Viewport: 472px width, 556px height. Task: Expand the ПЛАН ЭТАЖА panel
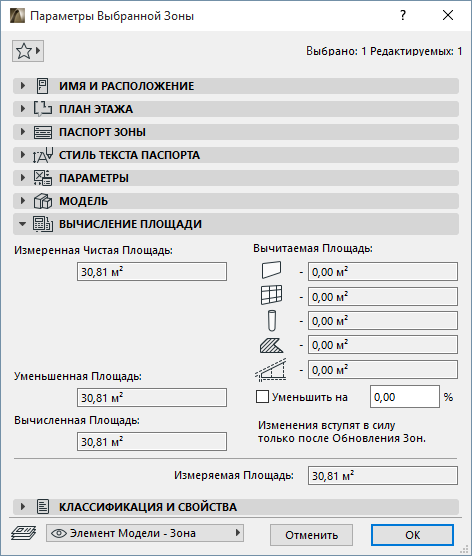click(23, 109)
